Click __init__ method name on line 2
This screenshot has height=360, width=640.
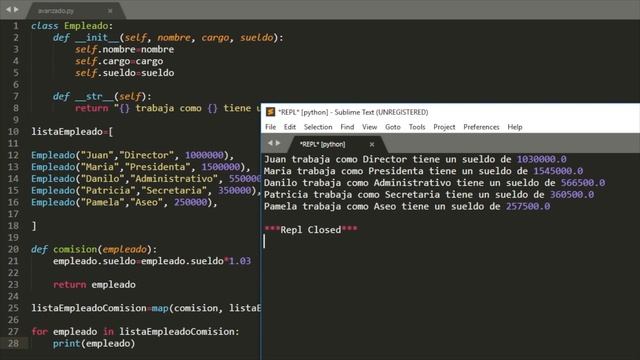point(97,38)
